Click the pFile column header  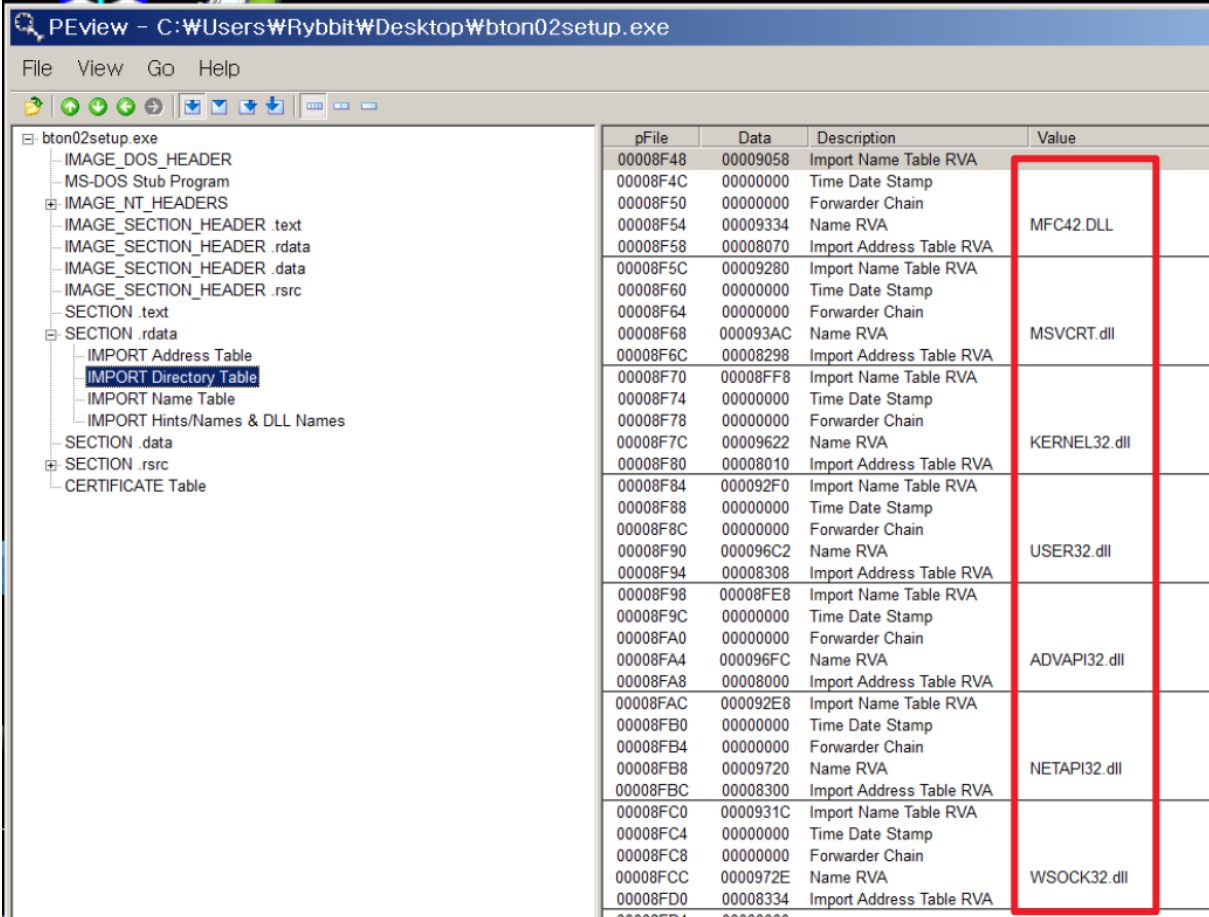[x=651, y=138]
